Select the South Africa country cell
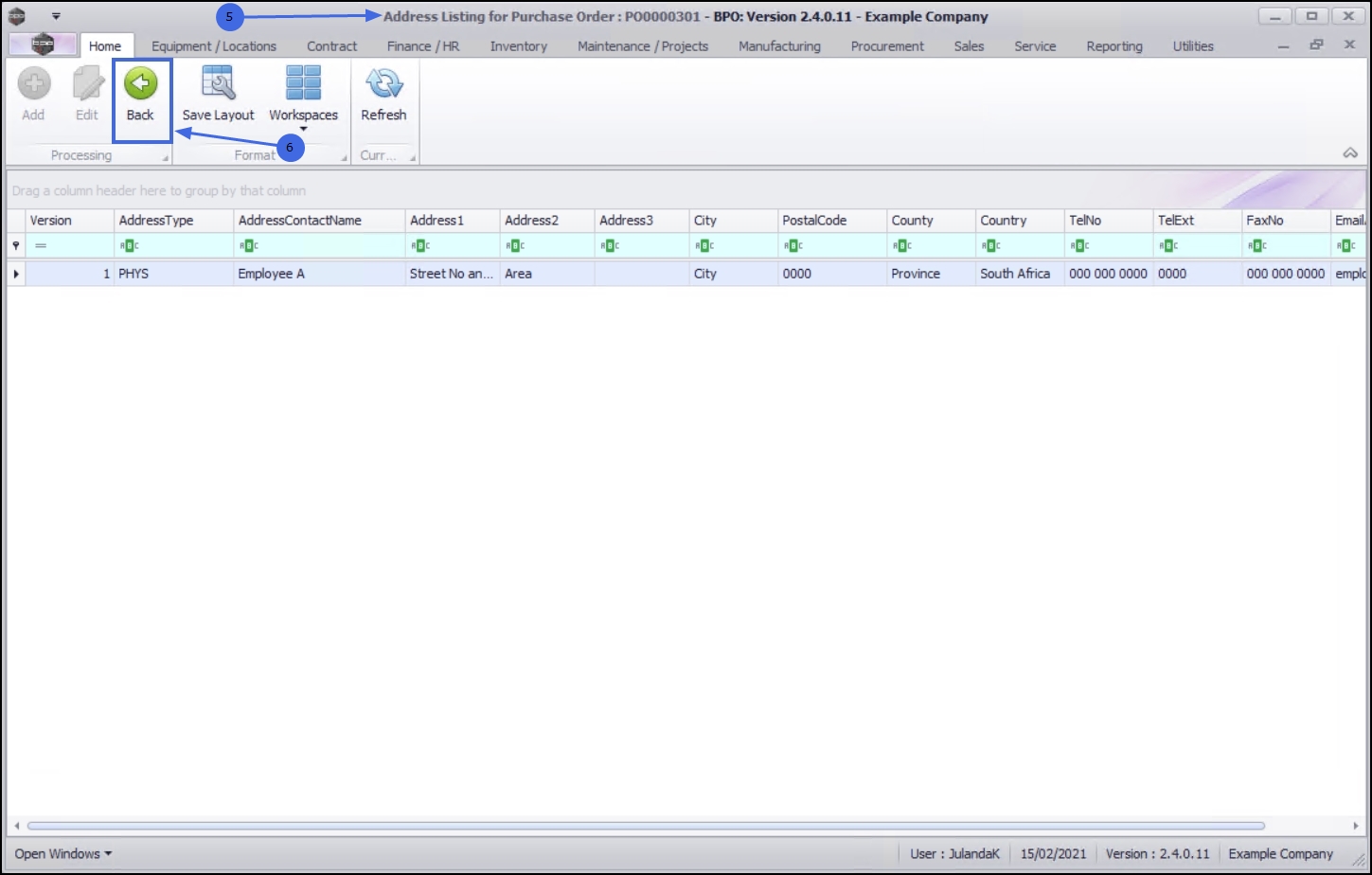The image size is (1372, 875). [1021, 274]
